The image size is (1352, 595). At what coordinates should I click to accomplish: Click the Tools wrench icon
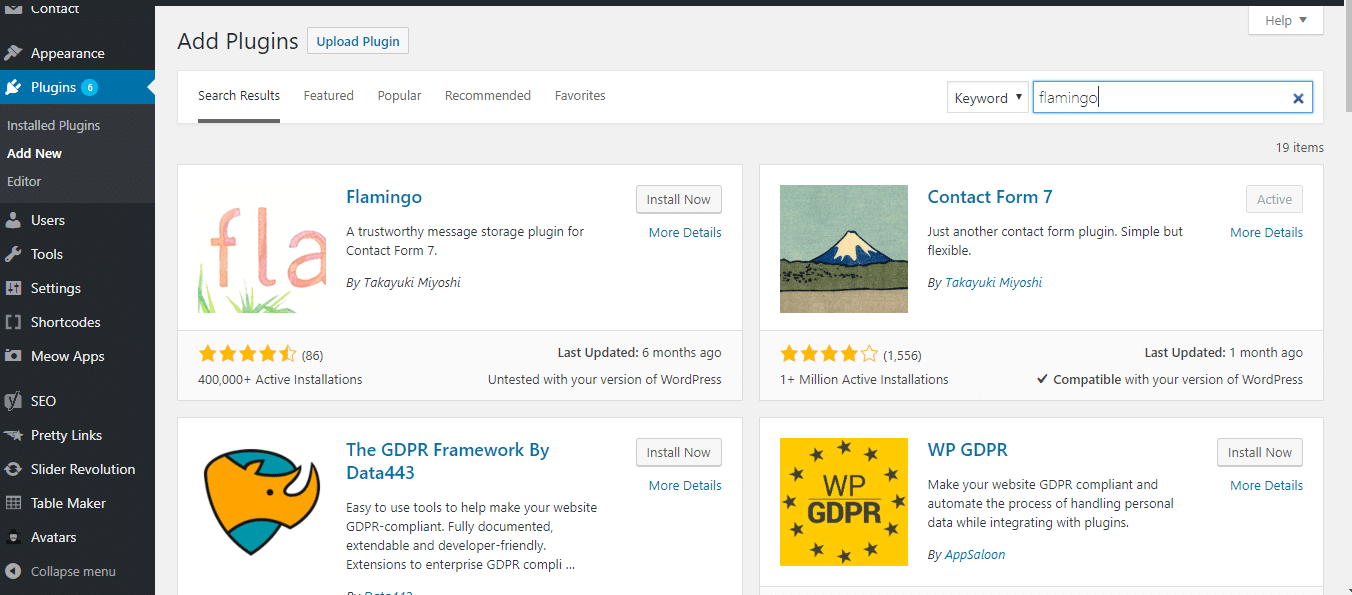point(13,254)
